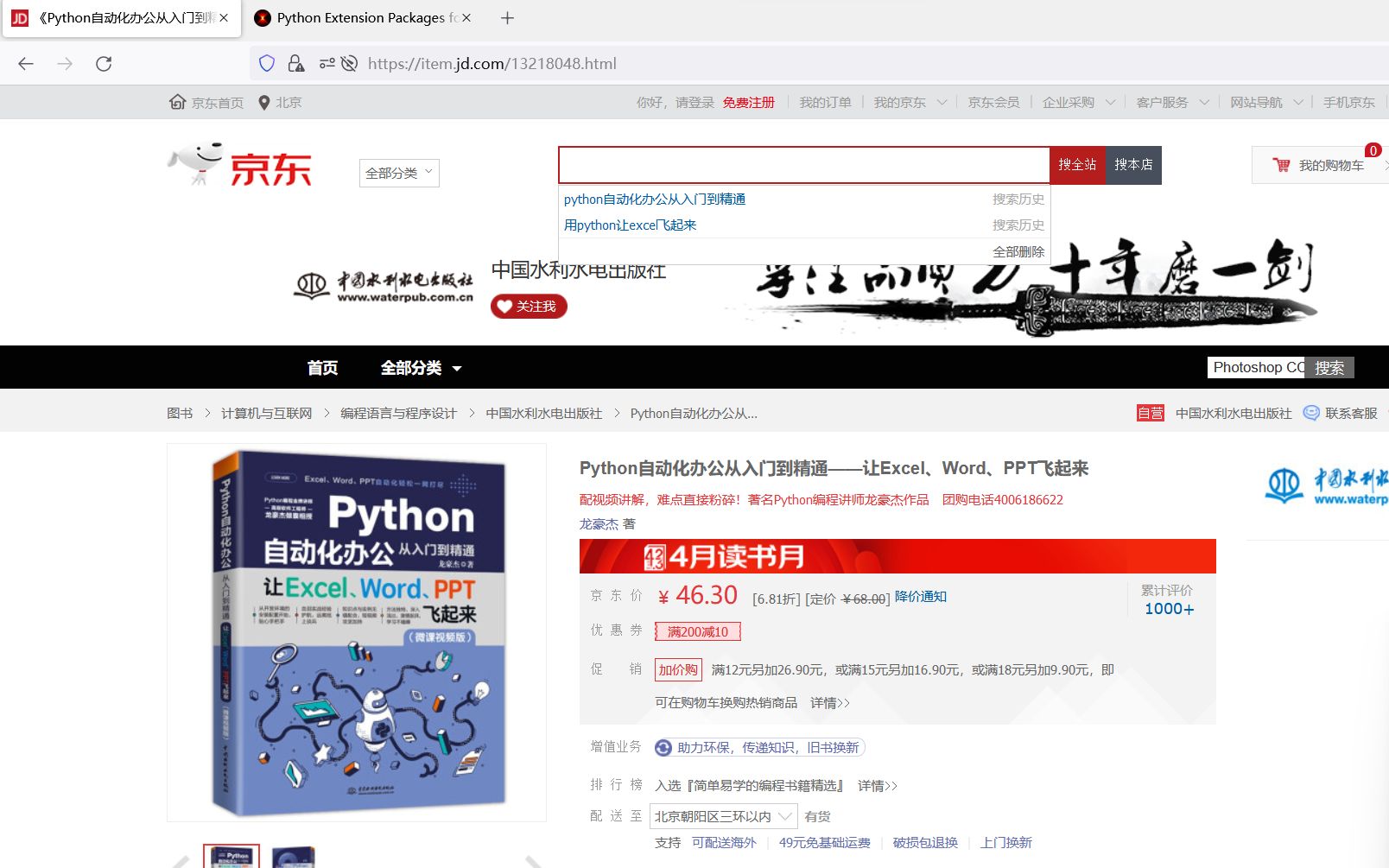Click 降价通知 price alert link

click(921, 597)
